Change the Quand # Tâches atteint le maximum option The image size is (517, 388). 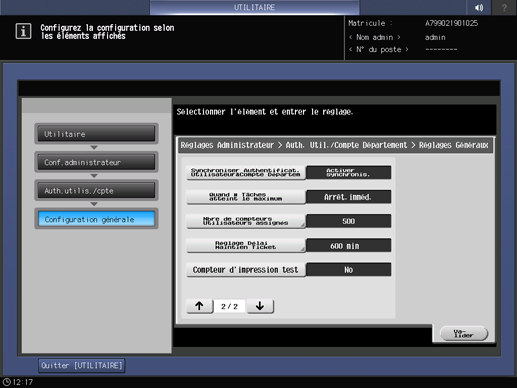(x=246, y=197)
